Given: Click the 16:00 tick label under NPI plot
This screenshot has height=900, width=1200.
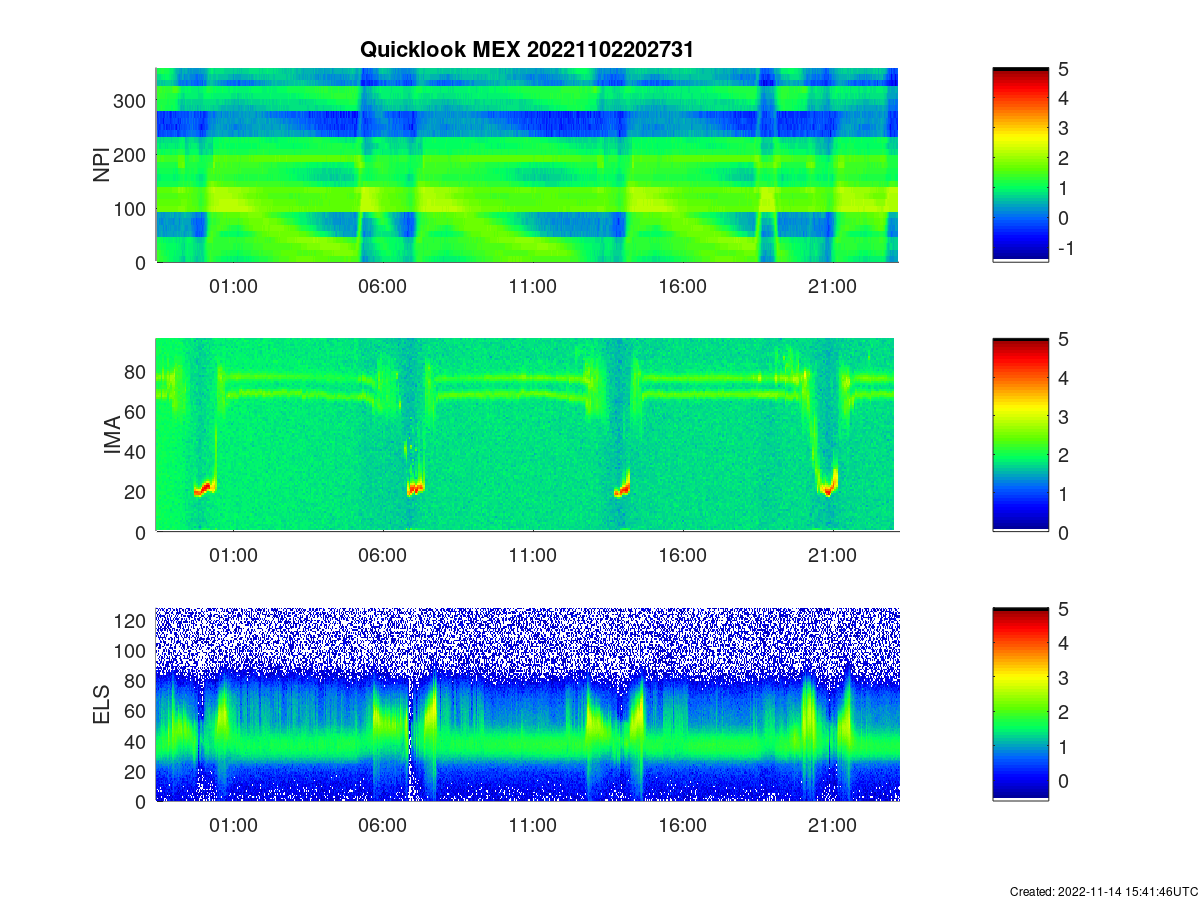Looking at the screenshot, I should pyautogui.click(x=683, y=285).
